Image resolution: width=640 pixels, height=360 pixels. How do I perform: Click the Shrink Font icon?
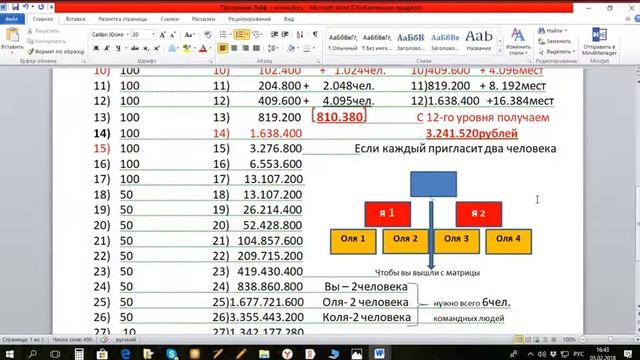[x=173, y=35]
